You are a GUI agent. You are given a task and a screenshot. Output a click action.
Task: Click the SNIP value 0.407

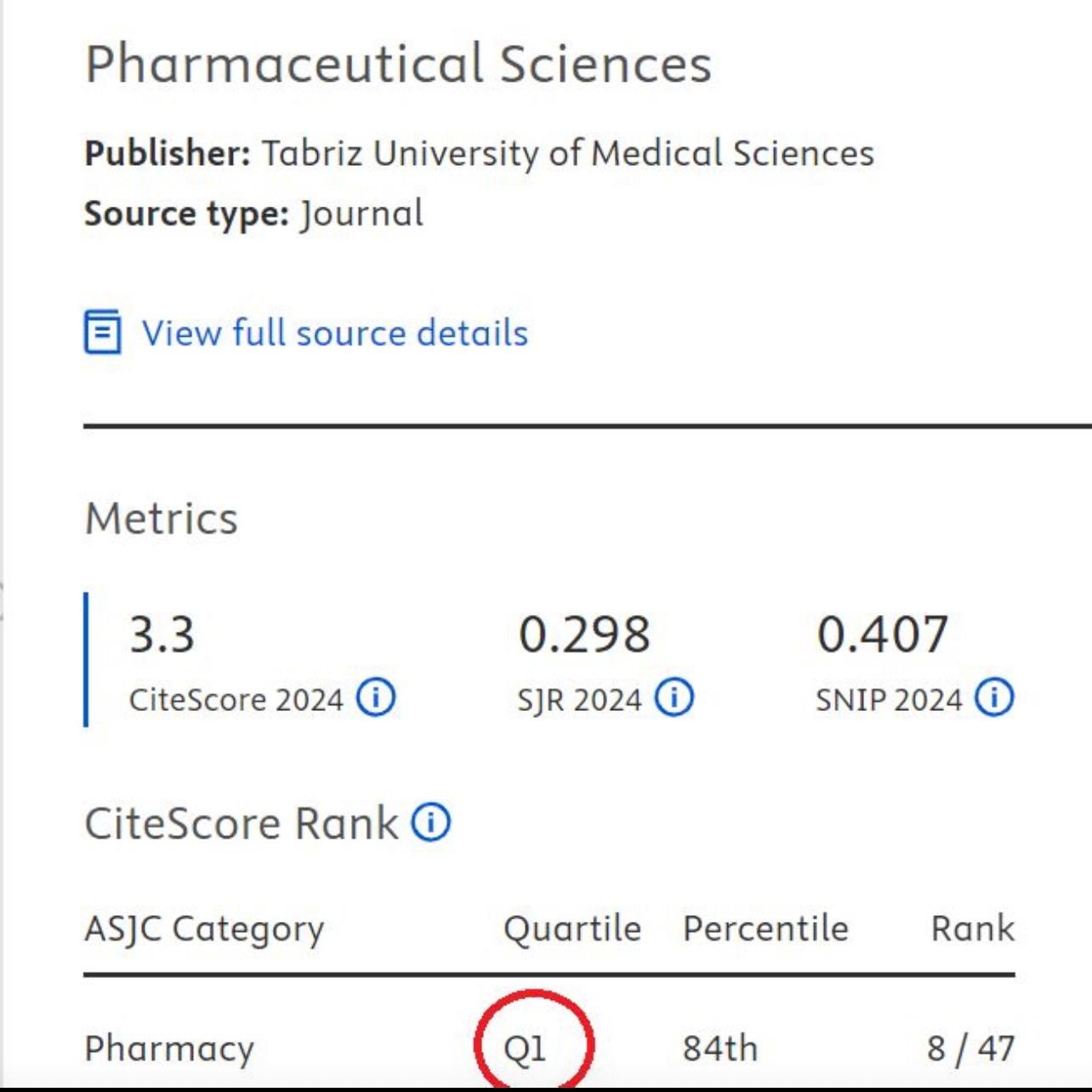tap(882, 634)
